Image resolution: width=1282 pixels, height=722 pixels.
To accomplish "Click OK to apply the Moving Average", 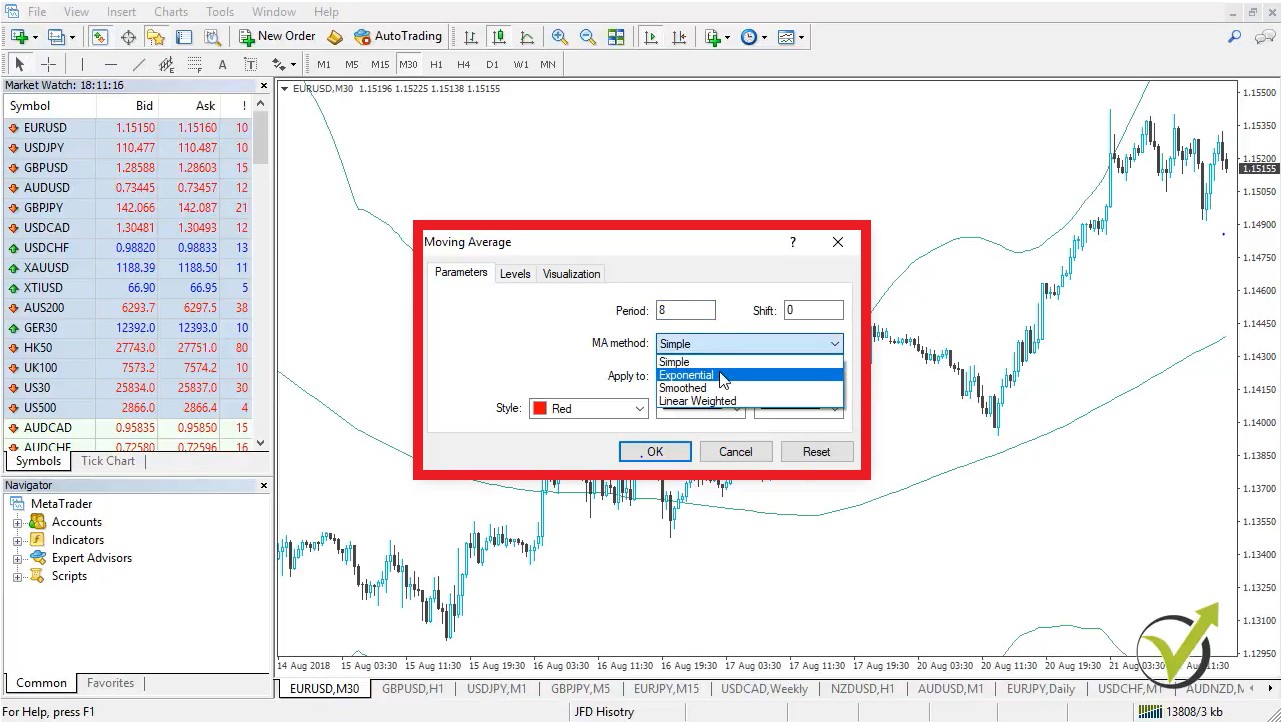I will pyautogui.click(x=654, y=451).
